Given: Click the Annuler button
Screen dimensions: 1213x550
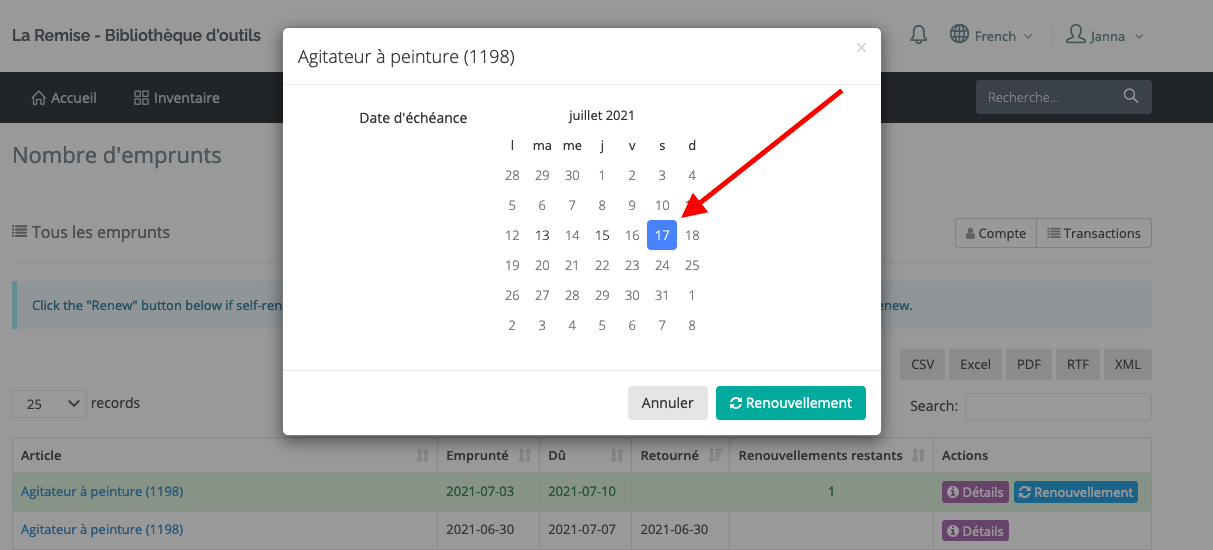Looking at the screenshot, I should (667, 403).
